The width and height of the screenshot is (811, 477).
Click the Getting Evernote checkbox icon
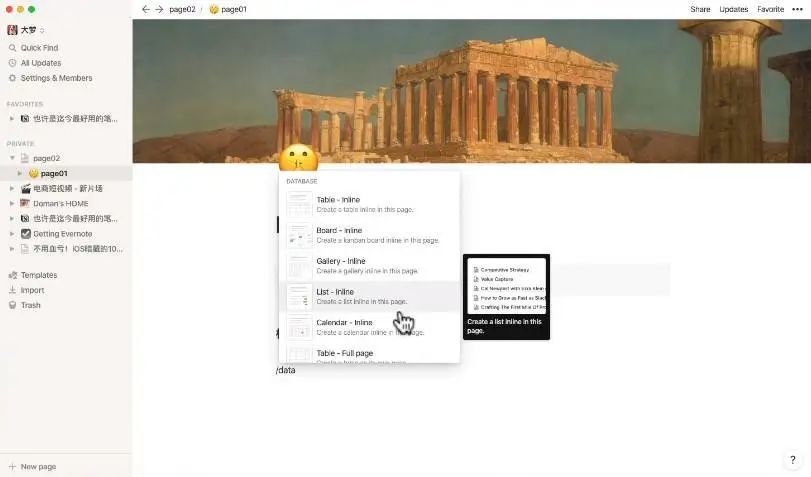coord(26,234)
